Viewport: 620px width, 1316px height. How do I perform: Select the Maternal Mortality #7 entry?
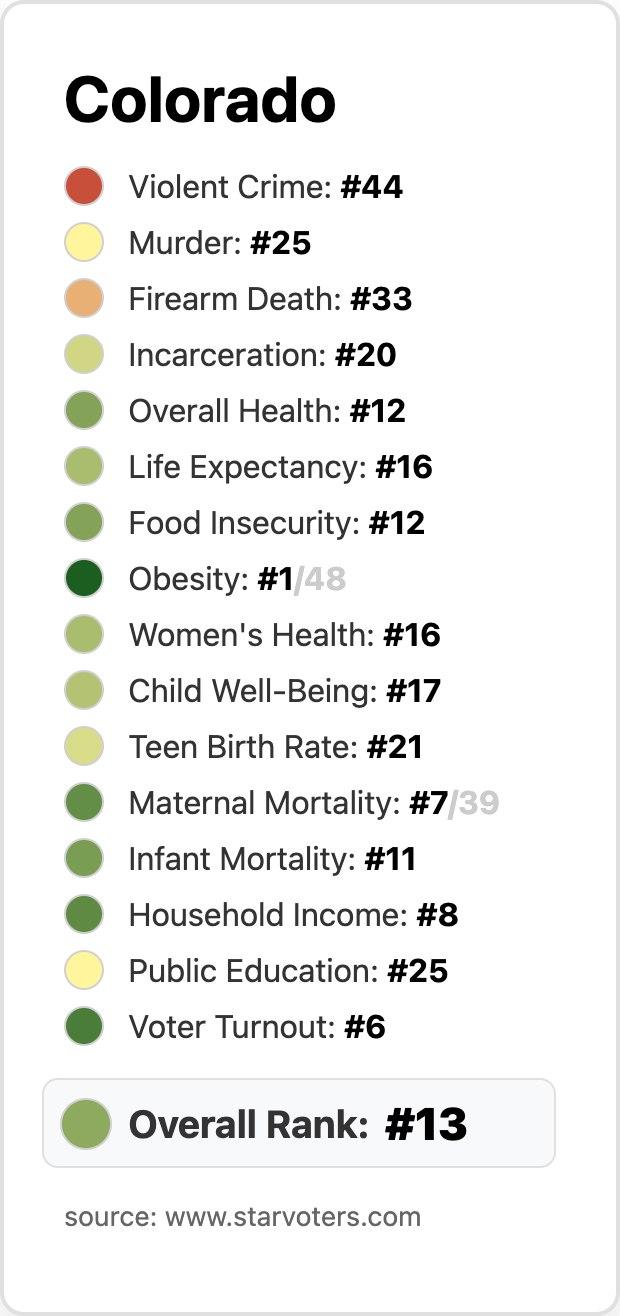point(288,803)
